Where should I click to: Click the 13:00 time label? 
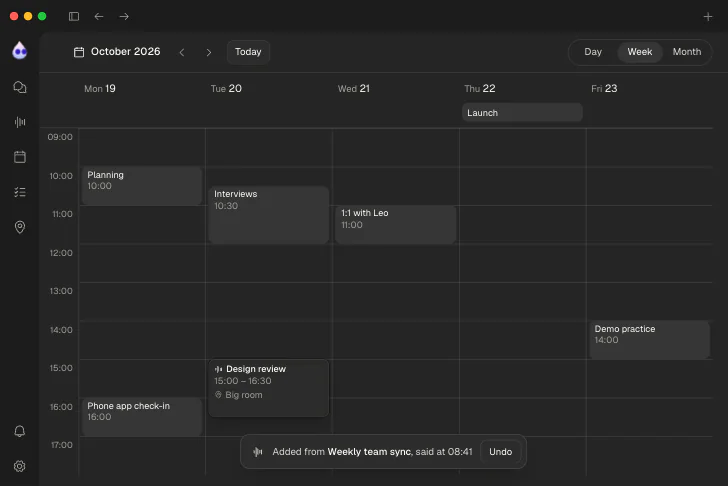click(61, 291)
